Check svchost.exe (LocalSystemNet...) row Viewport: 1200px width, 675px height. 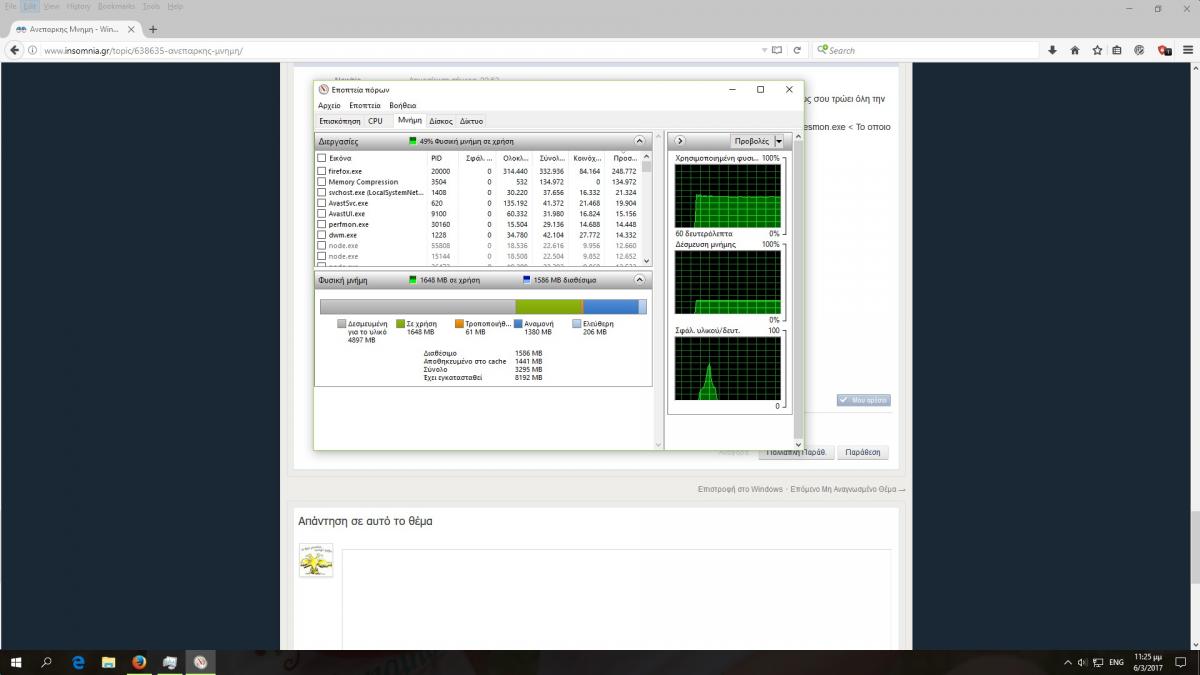(322, 192)
